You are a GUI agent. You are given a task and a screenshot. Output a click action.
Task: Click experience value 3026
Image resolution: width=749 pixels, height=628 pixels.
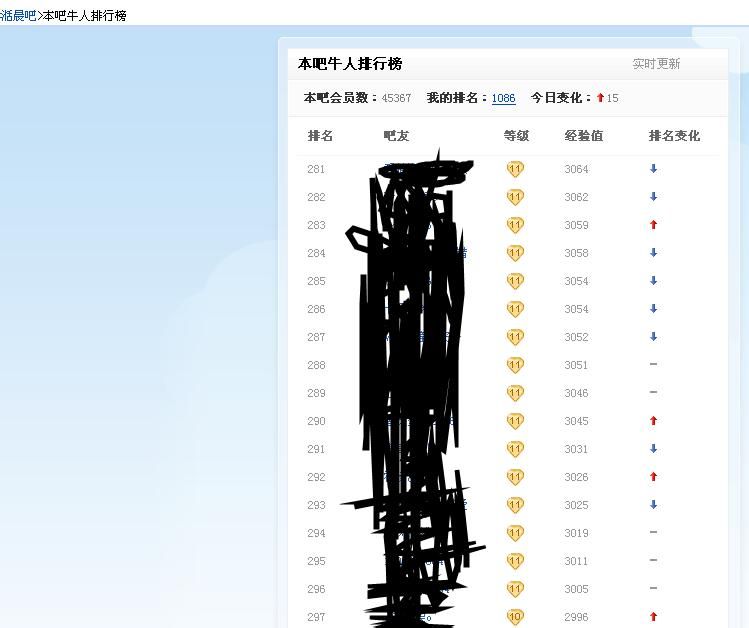577,477
